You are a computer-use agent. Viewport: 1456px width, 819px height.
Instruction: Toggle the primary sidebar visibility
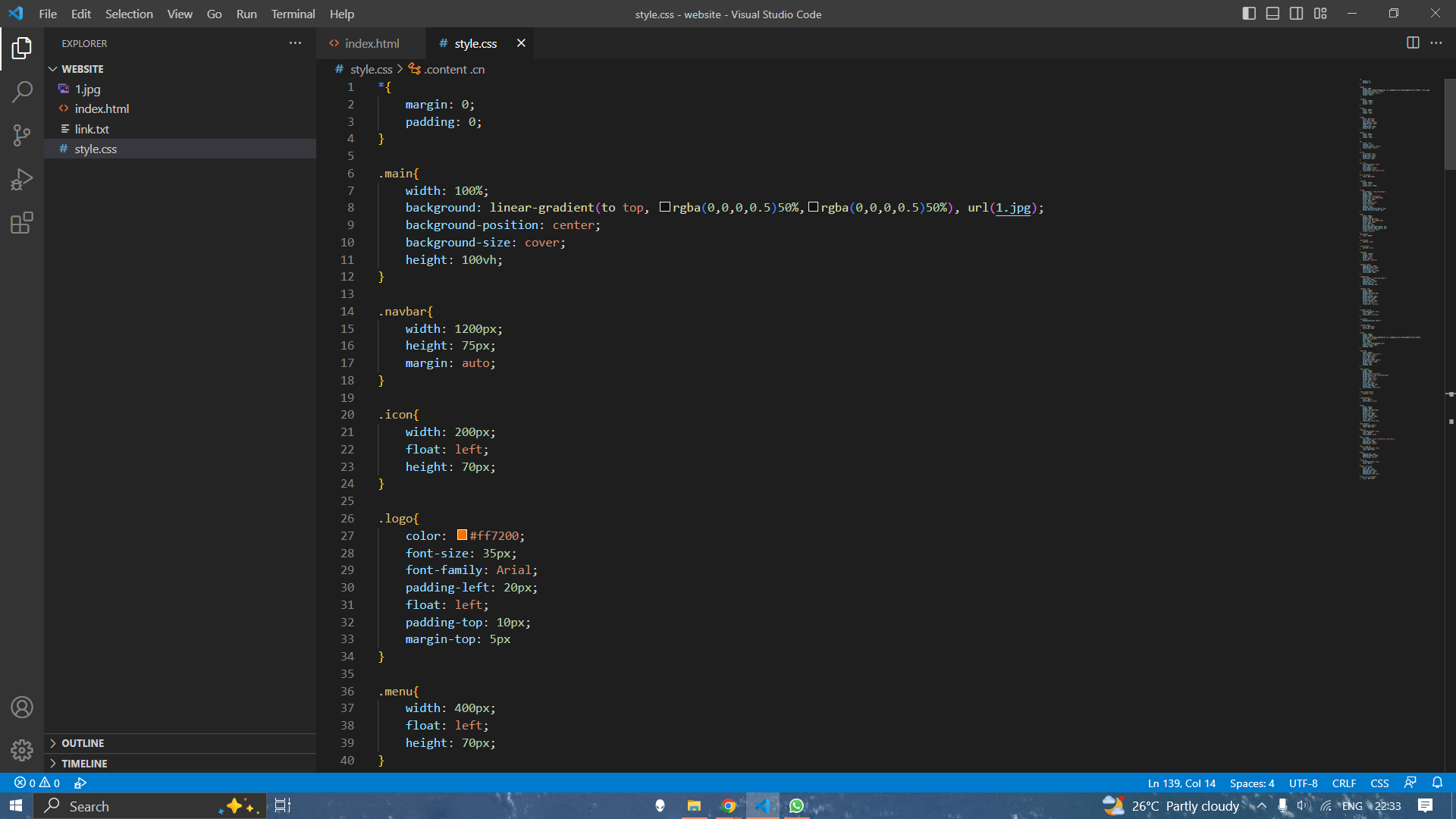pos(1248,13)
